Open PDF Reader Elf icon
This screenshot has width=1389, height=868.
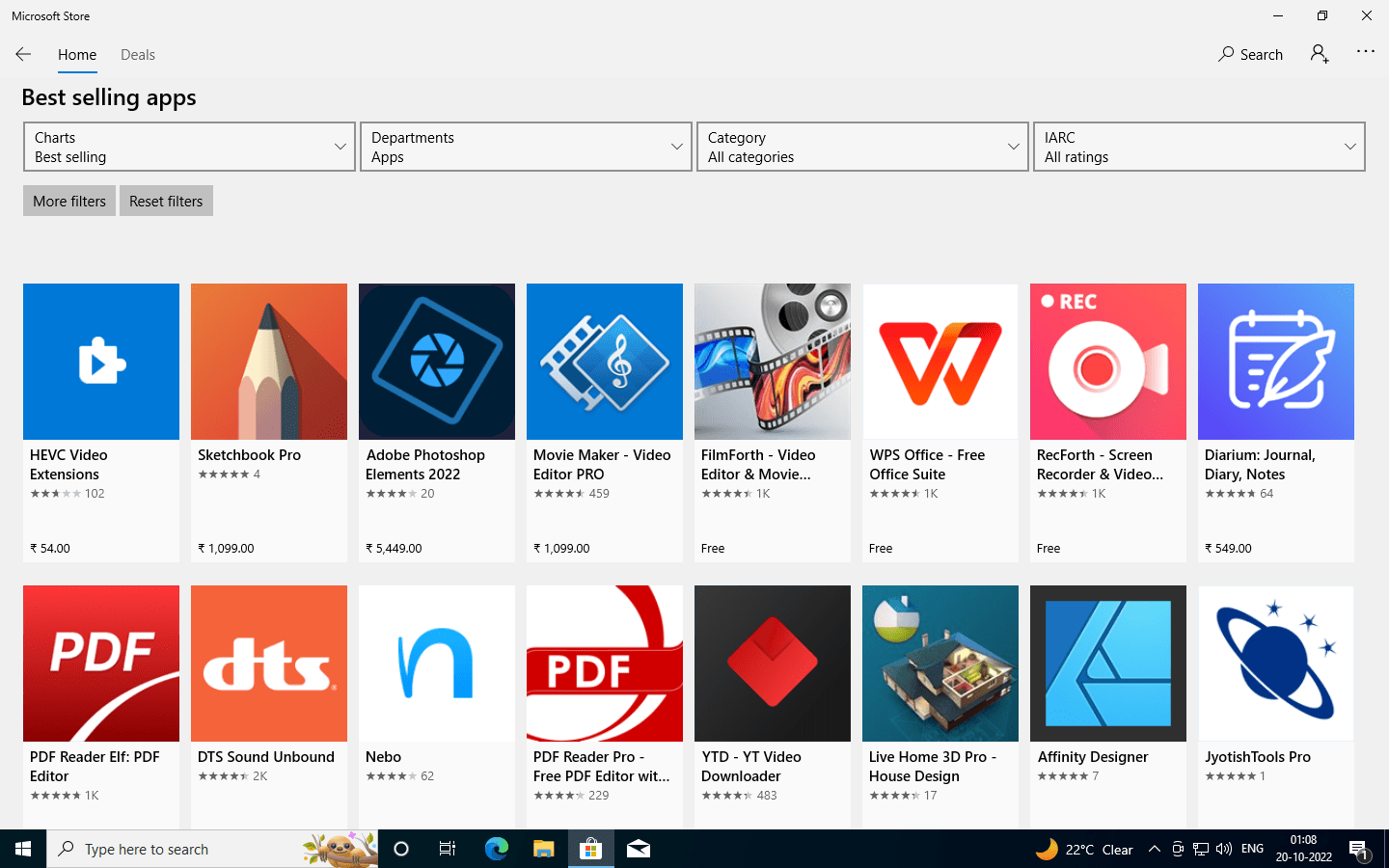click(x=101, y=664)
